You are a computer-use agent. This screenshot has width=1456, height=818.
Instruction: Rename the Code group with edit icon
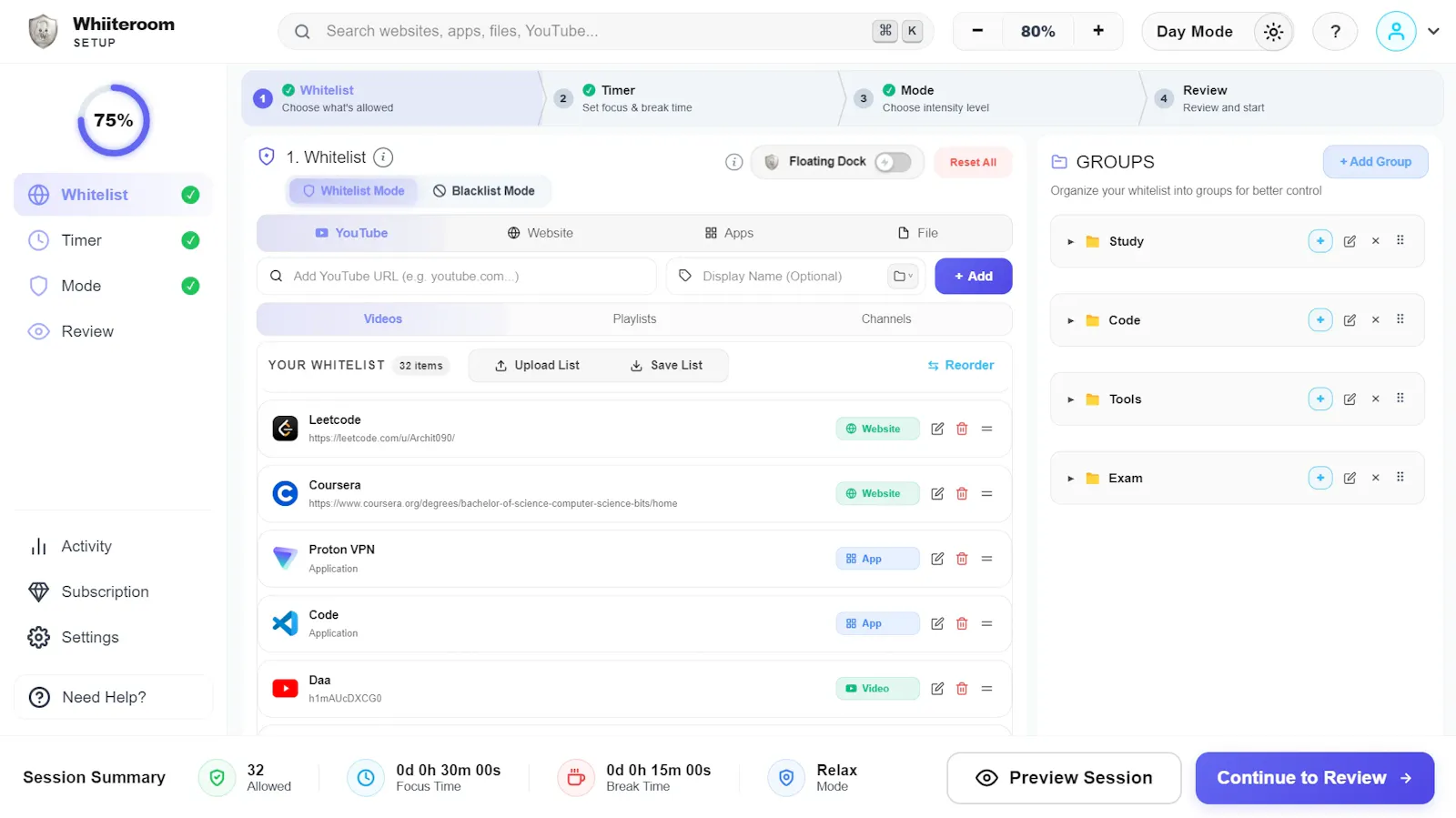(1350, 320)
